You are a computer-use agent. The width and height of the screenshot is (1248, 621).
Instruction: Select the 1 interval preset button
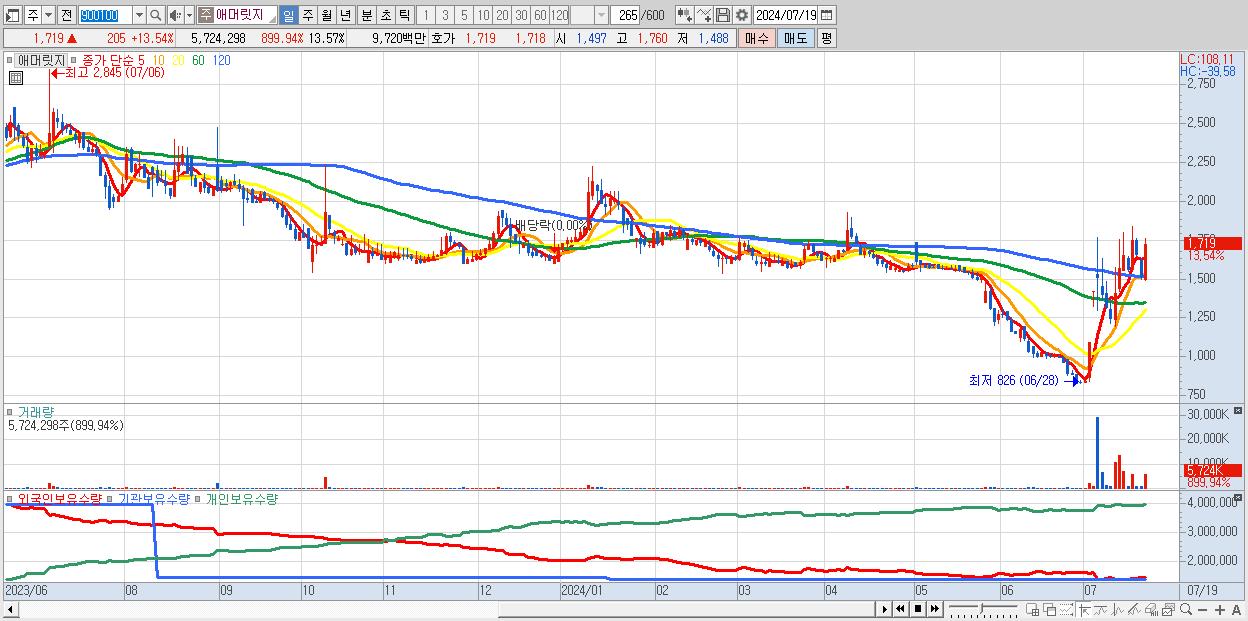point(426,15)
